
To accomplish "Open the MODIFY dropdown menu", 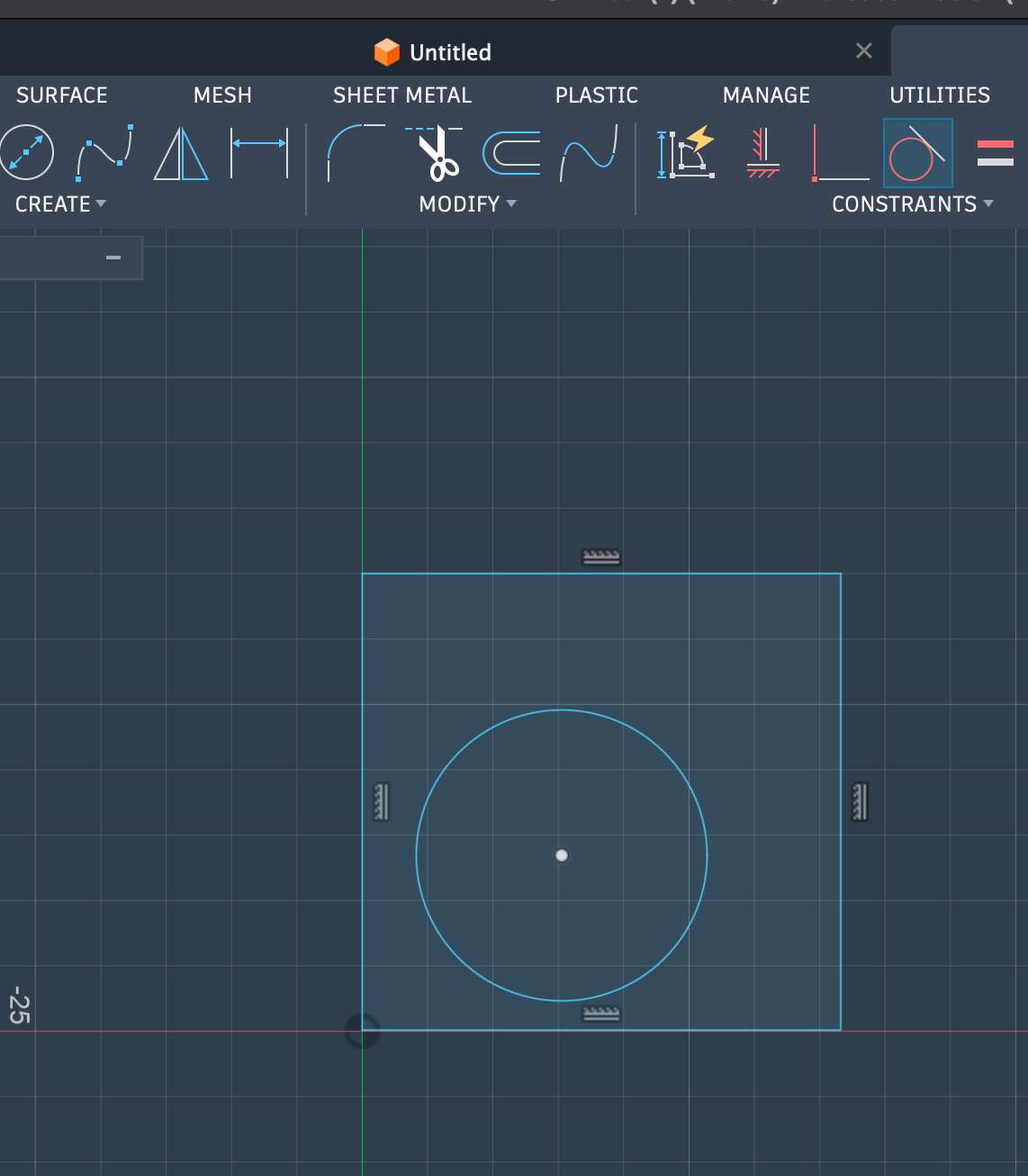I will click(x=467, y=204).
